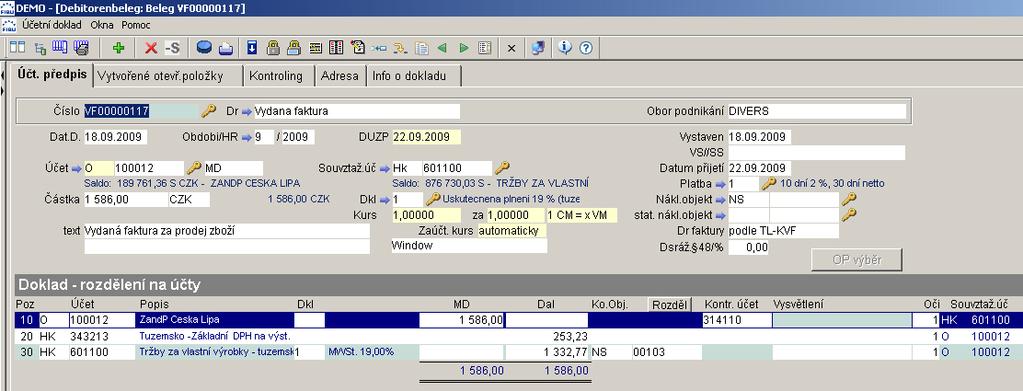Delete with the red X toolbar icon

pos(151,48)
